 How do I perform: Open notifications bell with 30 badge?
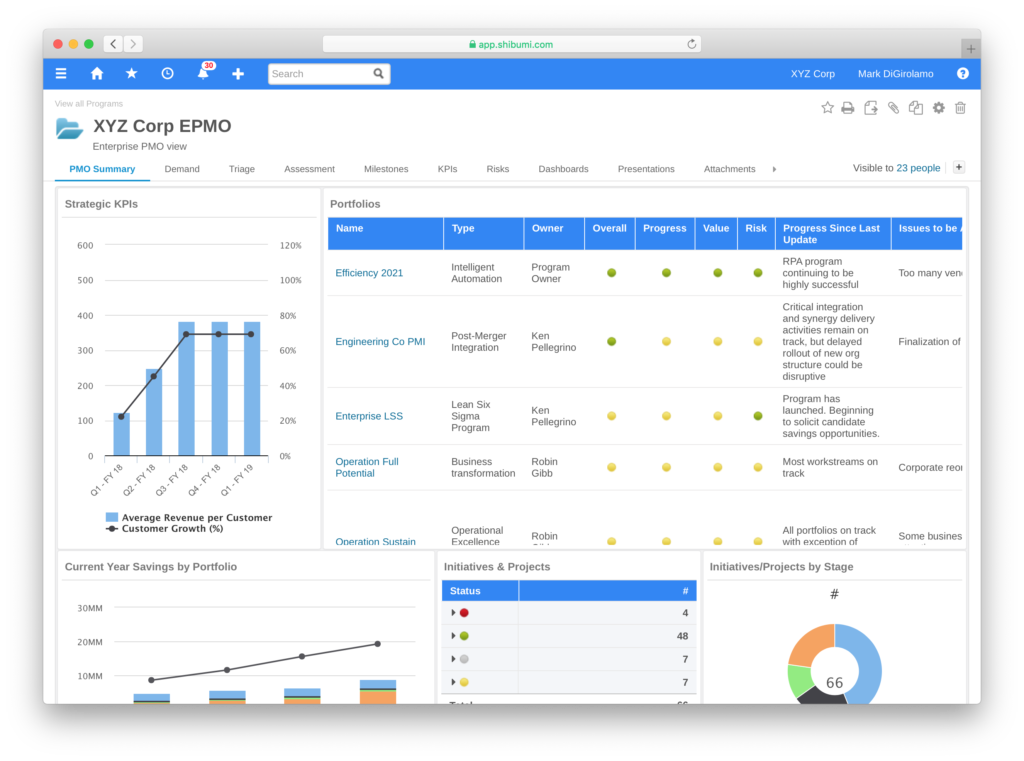[203, 74]
